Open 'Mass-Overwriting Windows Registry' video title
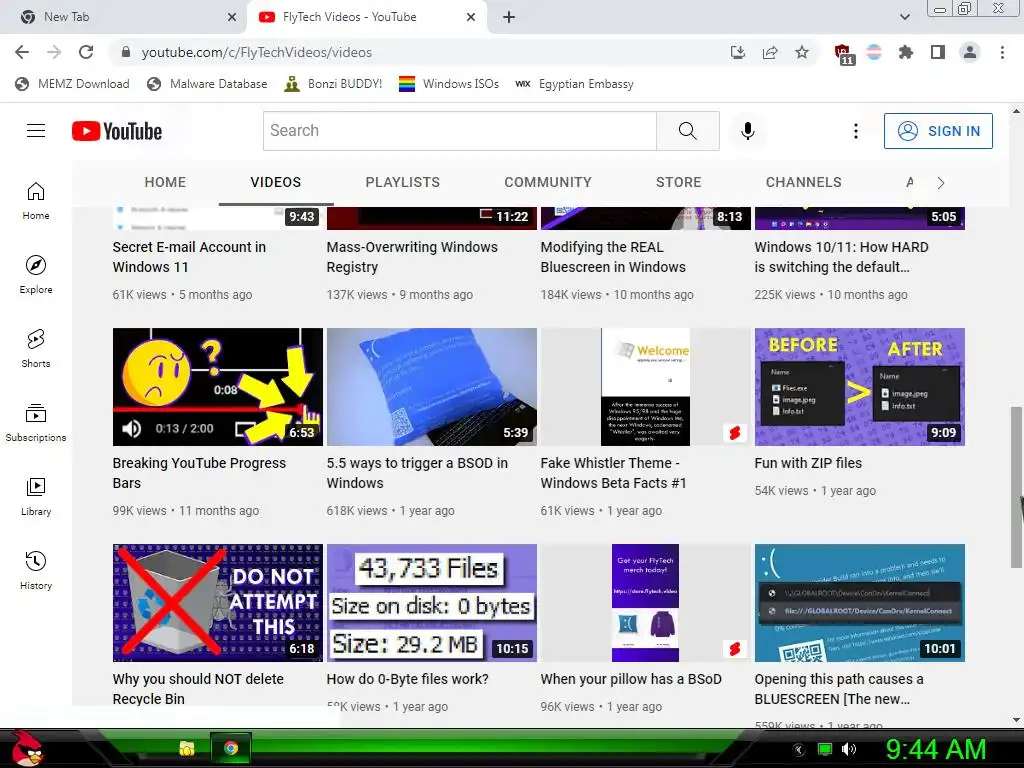Viewport: 1024px width, 768px height. [412, 257]
